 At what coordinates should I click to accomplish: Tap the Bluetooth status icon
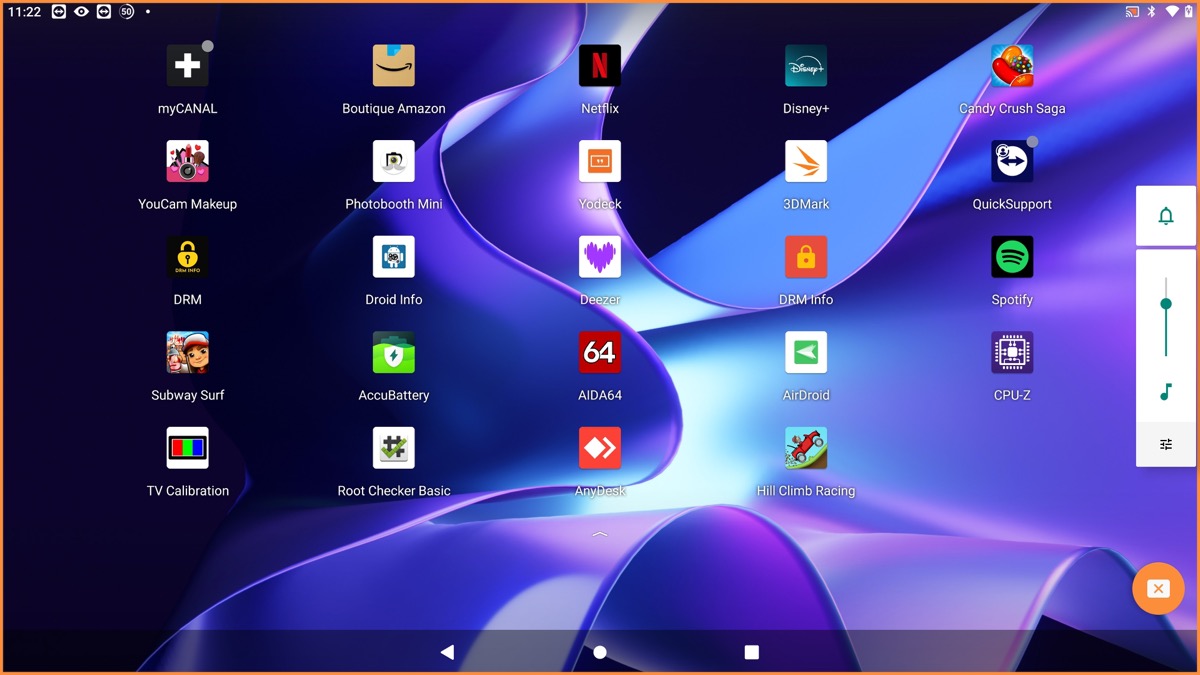pyautogui.click(x=1152, y=12)
